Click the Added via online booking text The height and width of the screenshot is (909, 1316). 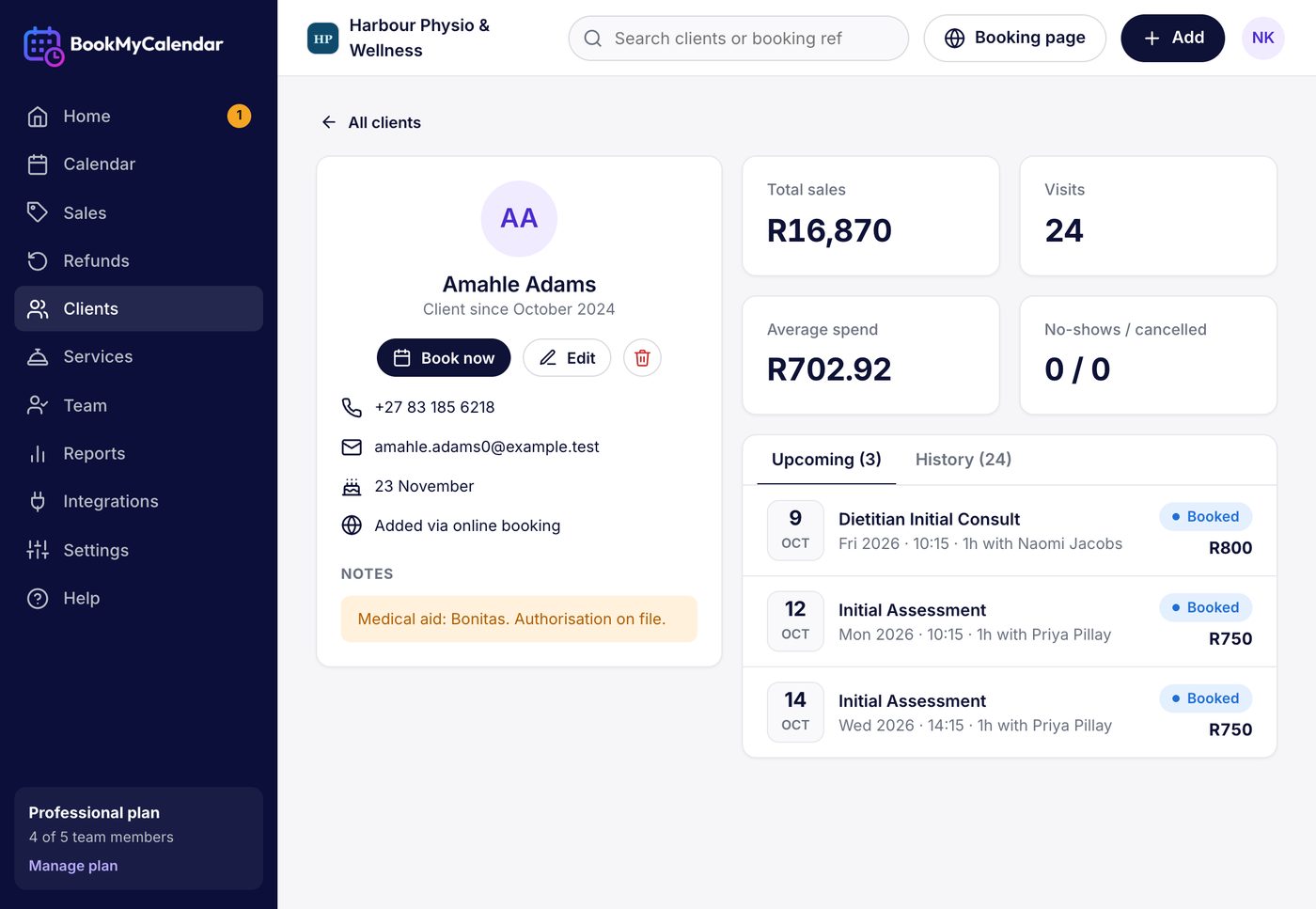467,525
